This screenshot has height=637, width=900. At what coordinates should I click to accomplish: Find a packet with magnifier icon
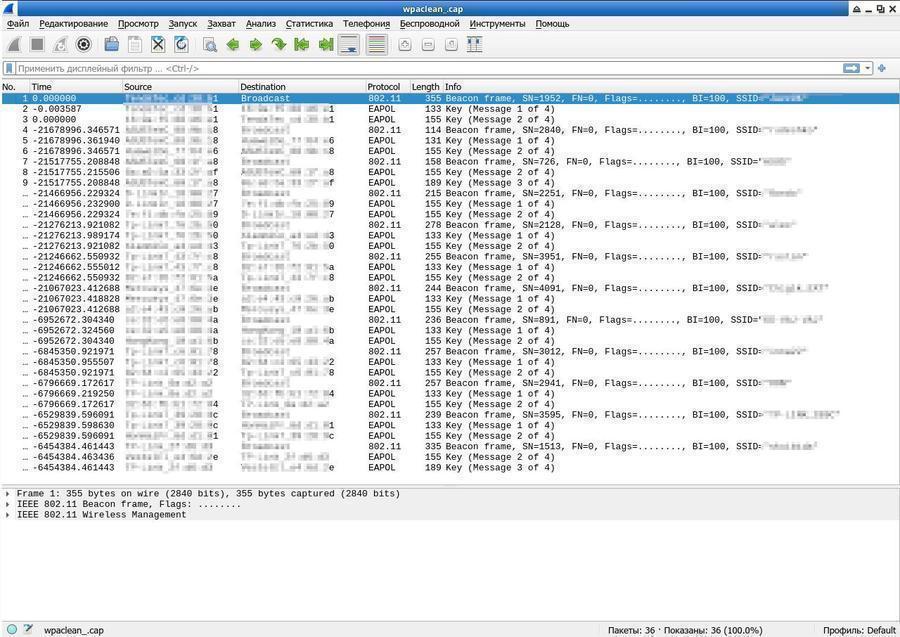point(210,45)
